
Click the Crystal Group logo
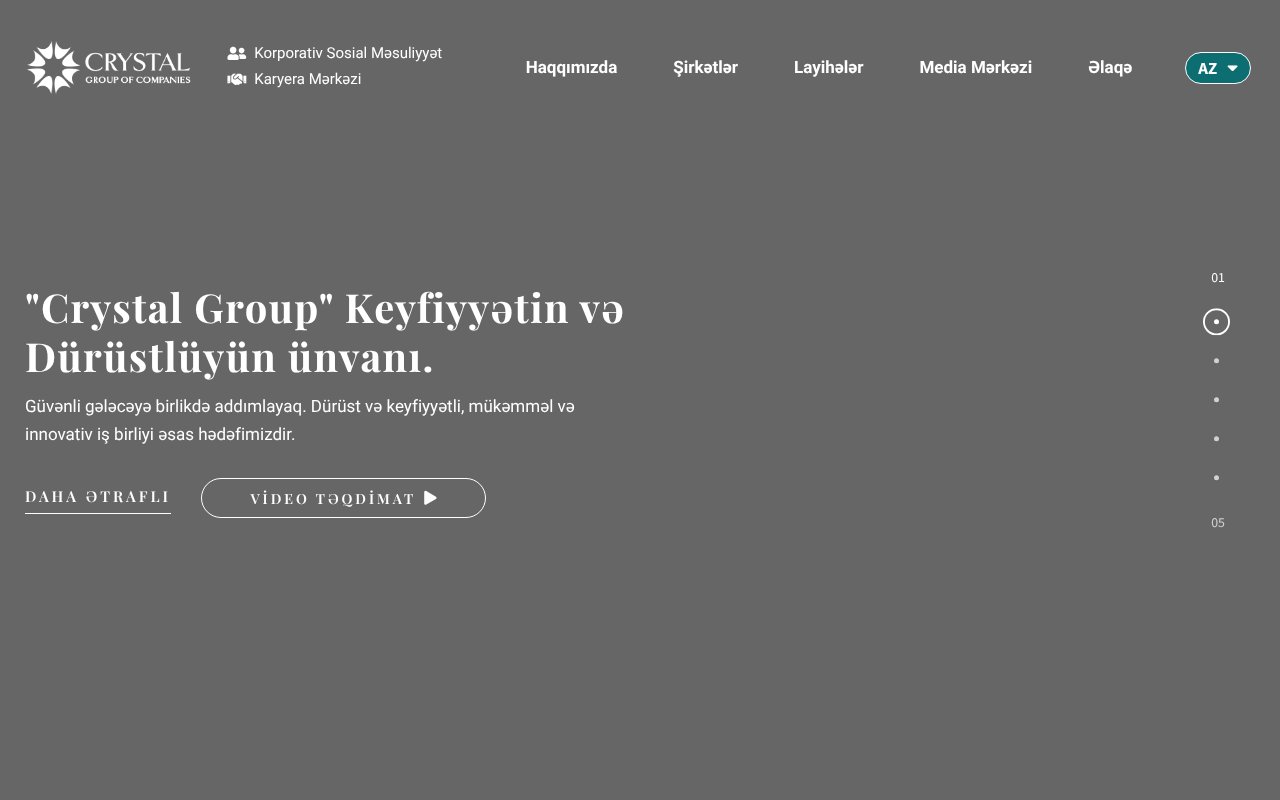[108, 67]
